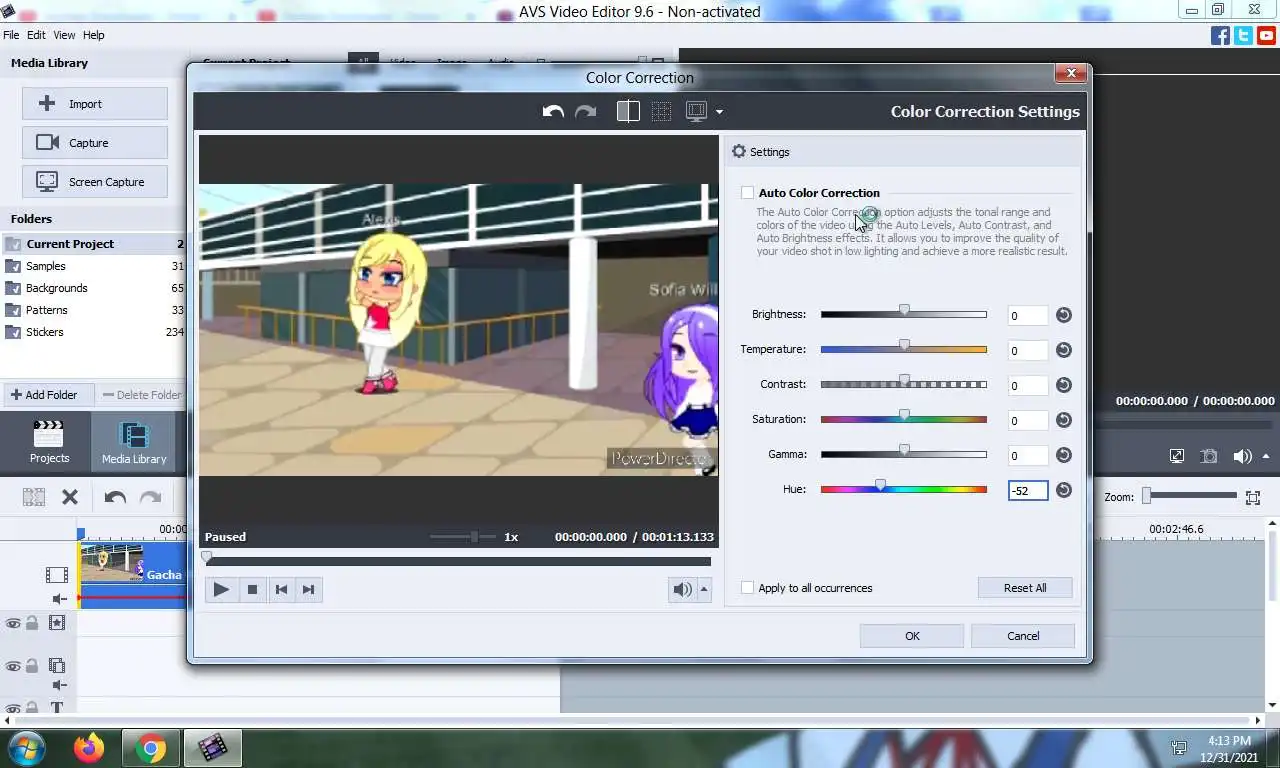The height and width of the screenshot is (768, 1280).
Task: Switch to the Projects tab
Action: pos(49,441)
